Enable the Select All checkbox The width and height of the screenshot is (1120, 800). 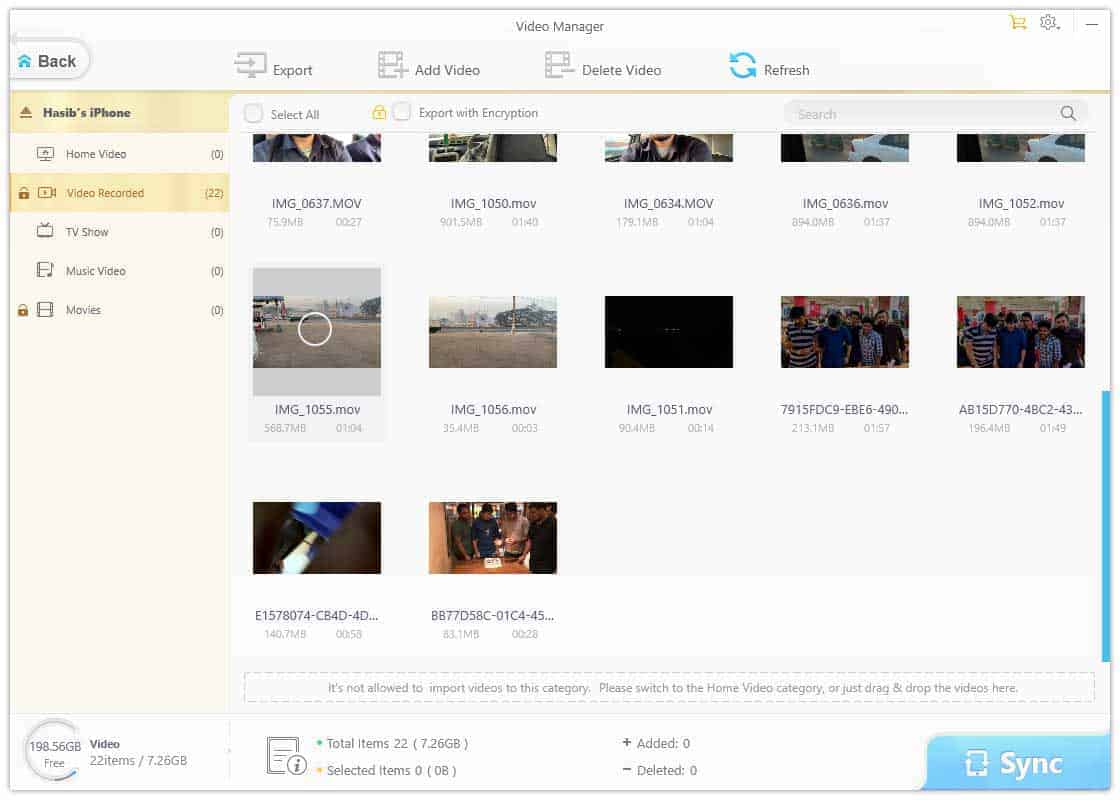point(254,113)
